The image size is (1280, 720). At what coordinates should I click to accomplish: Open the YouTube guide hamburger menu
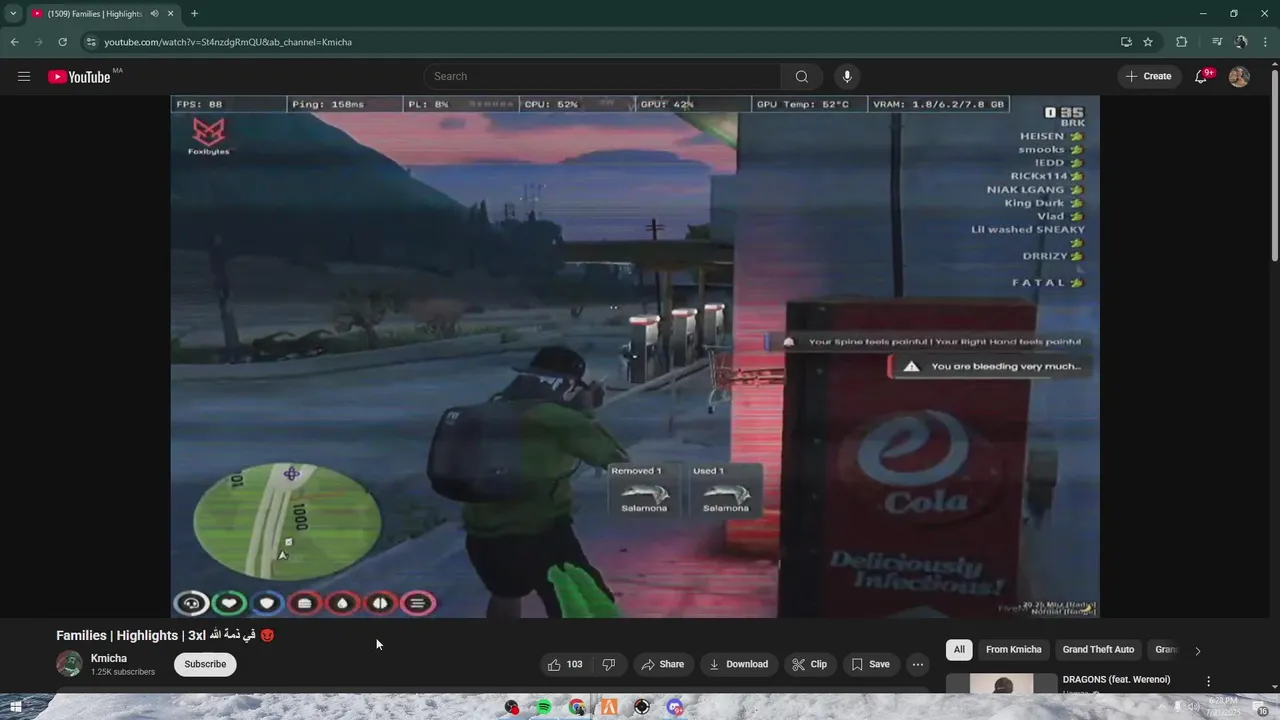point(24,76)
